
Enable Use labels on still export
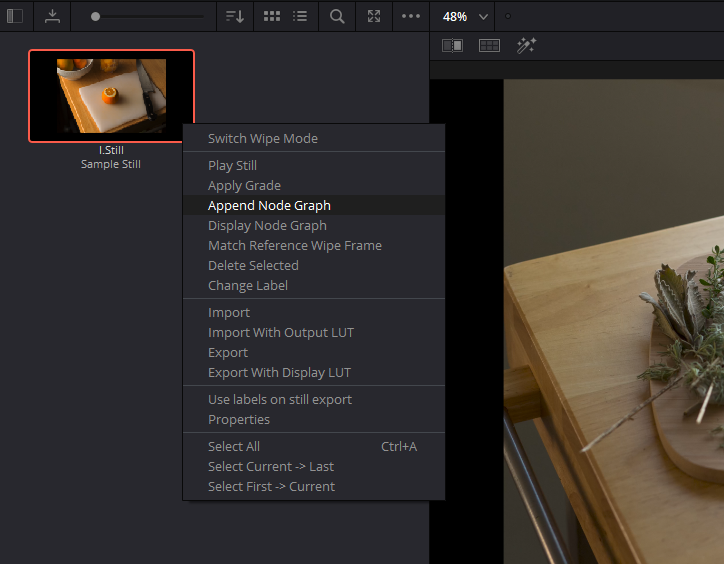280,399
